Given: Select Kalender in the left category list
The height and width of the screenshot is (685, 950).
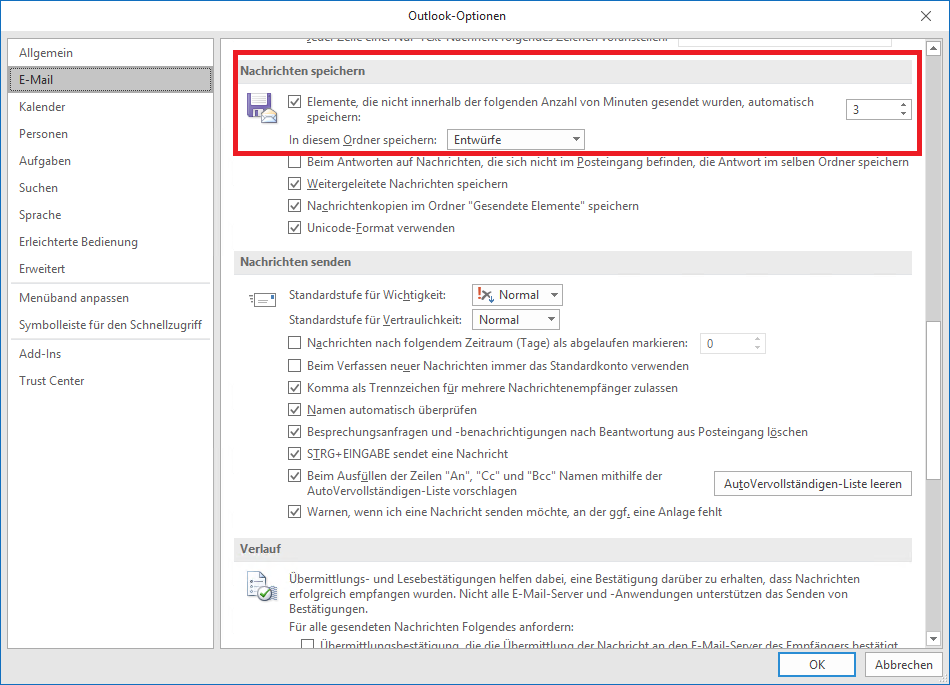Looking at the screenshot, I should (42, 107).
